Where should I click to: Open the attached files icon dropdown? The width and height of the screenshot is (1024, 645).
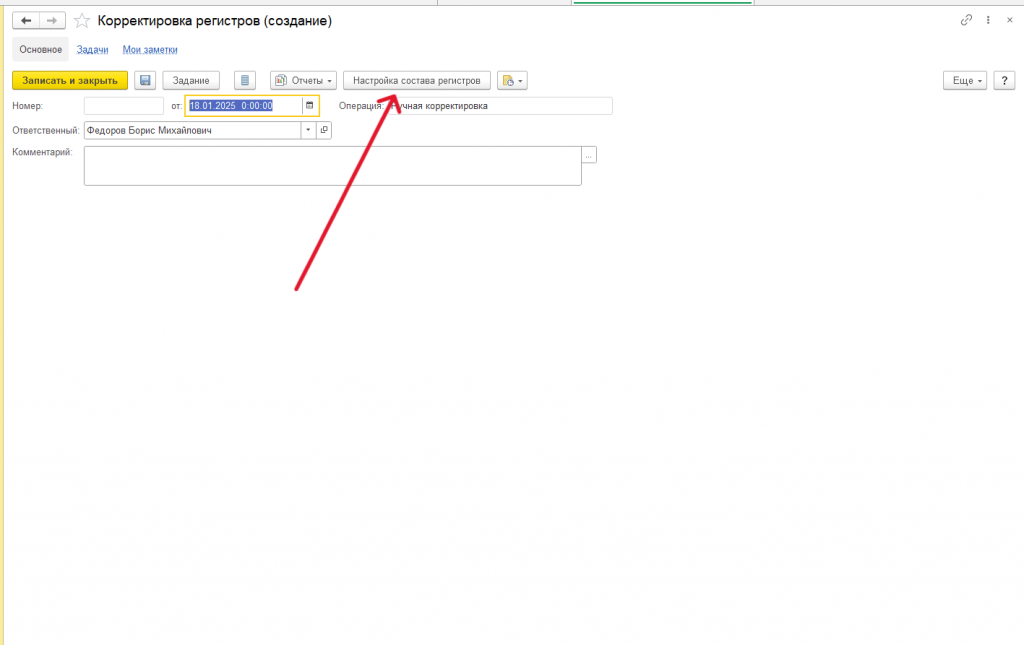512,80
